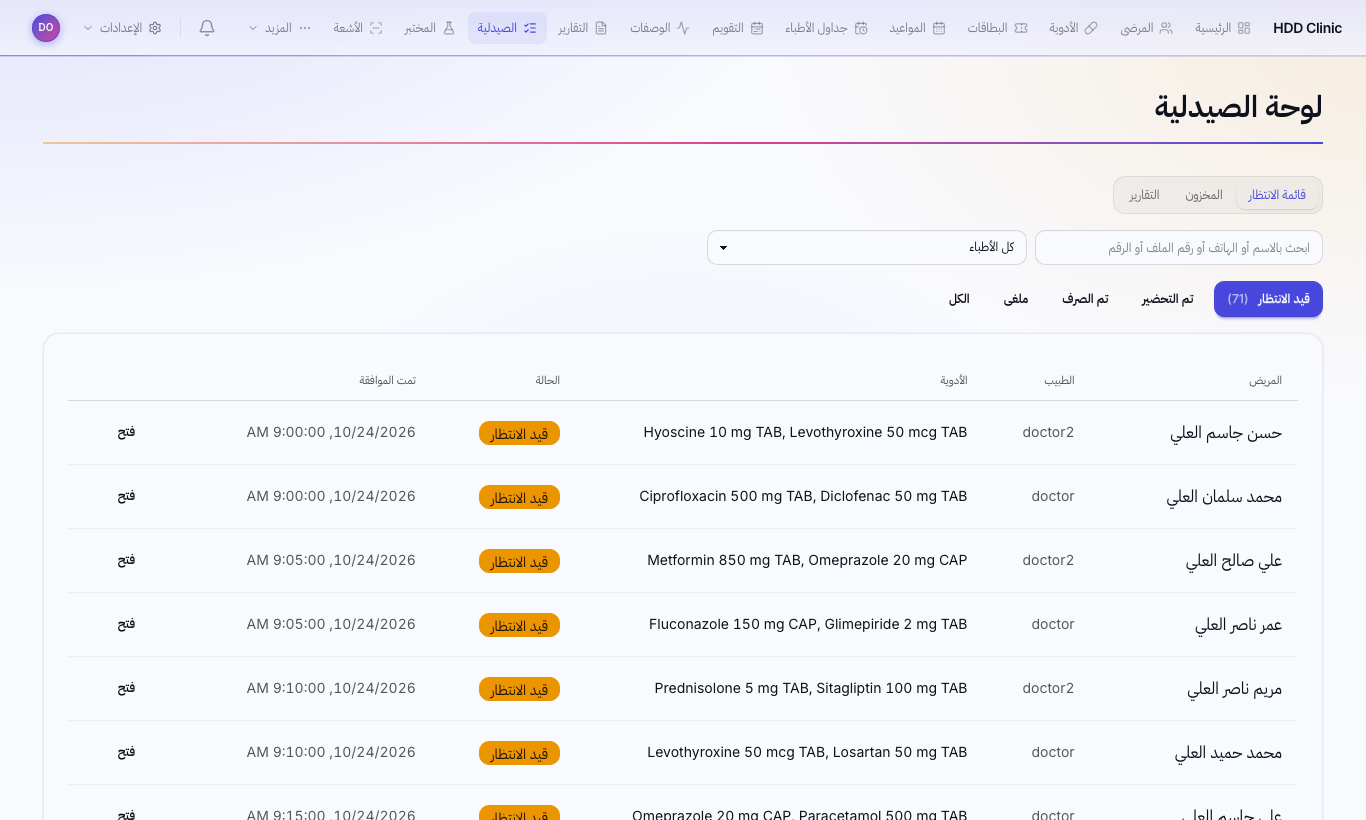Select the تم التحضير status filter
Viewport: 1366px width, 820px height.
pos(1168,299)
